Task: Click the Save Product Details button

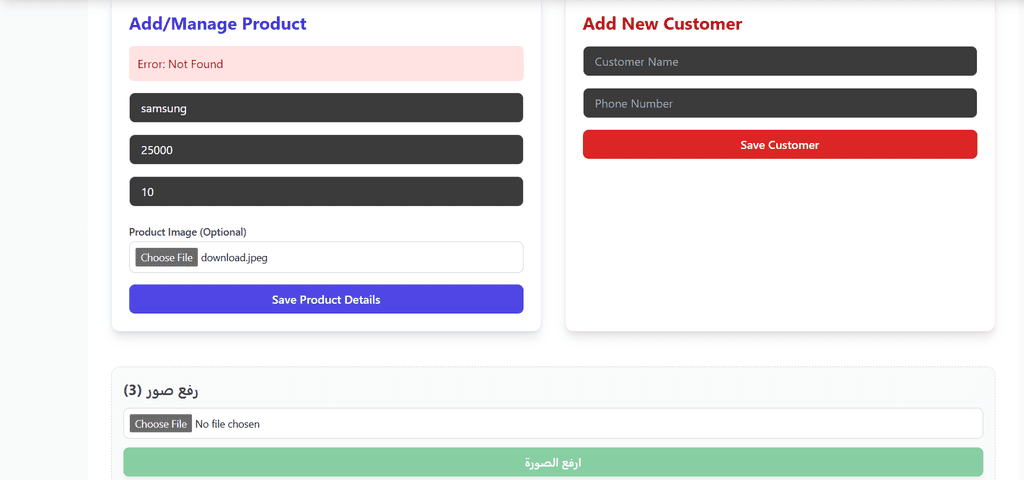Action: (x=325, y=299)
